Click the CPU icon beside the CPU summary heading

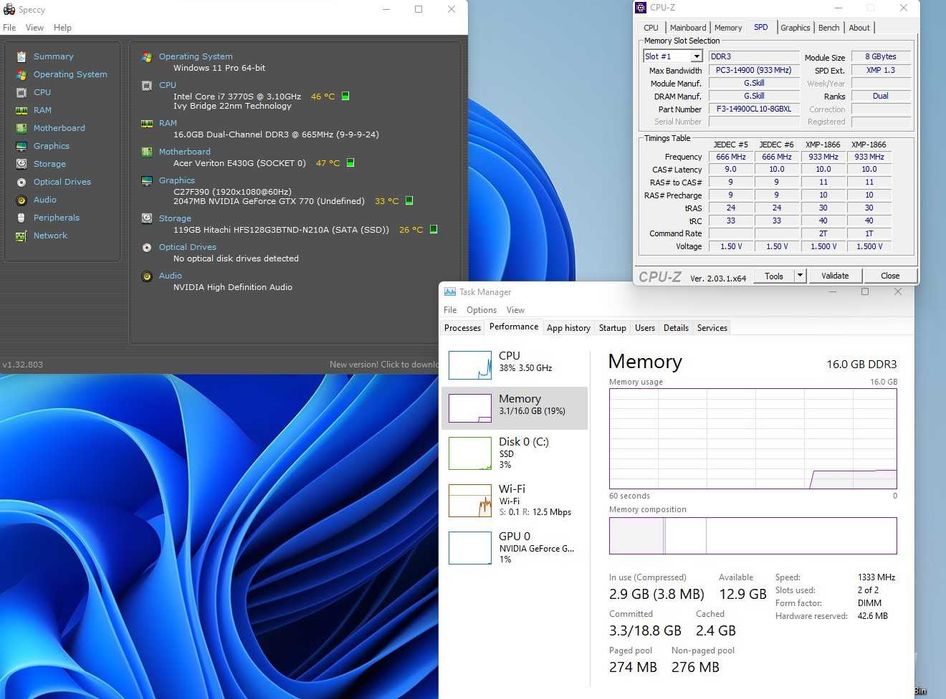147,86
